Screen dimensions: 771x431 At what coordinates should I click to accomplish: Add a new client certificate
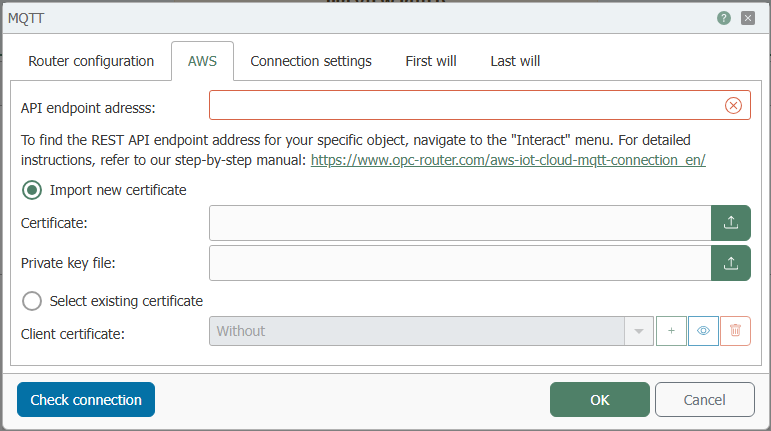[x=671, y=331]
